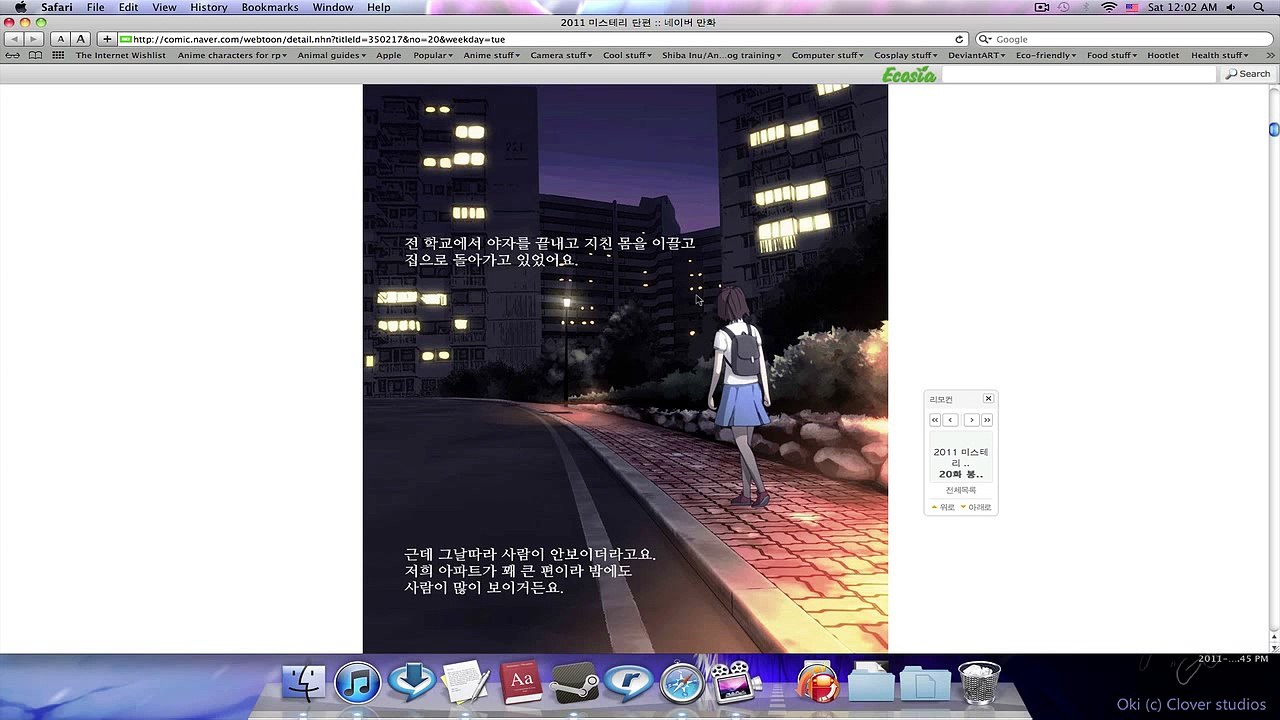Expand Anime stuff bookmarks folder

pos(492,55)
